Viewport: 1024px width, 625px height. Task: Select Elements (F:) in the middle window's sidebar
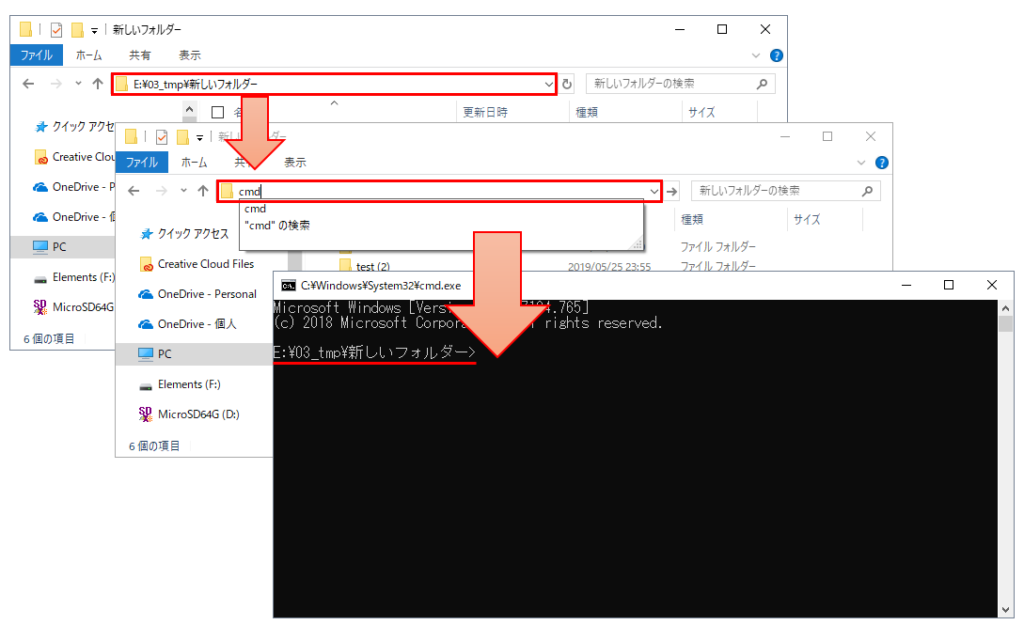[181, 385]
